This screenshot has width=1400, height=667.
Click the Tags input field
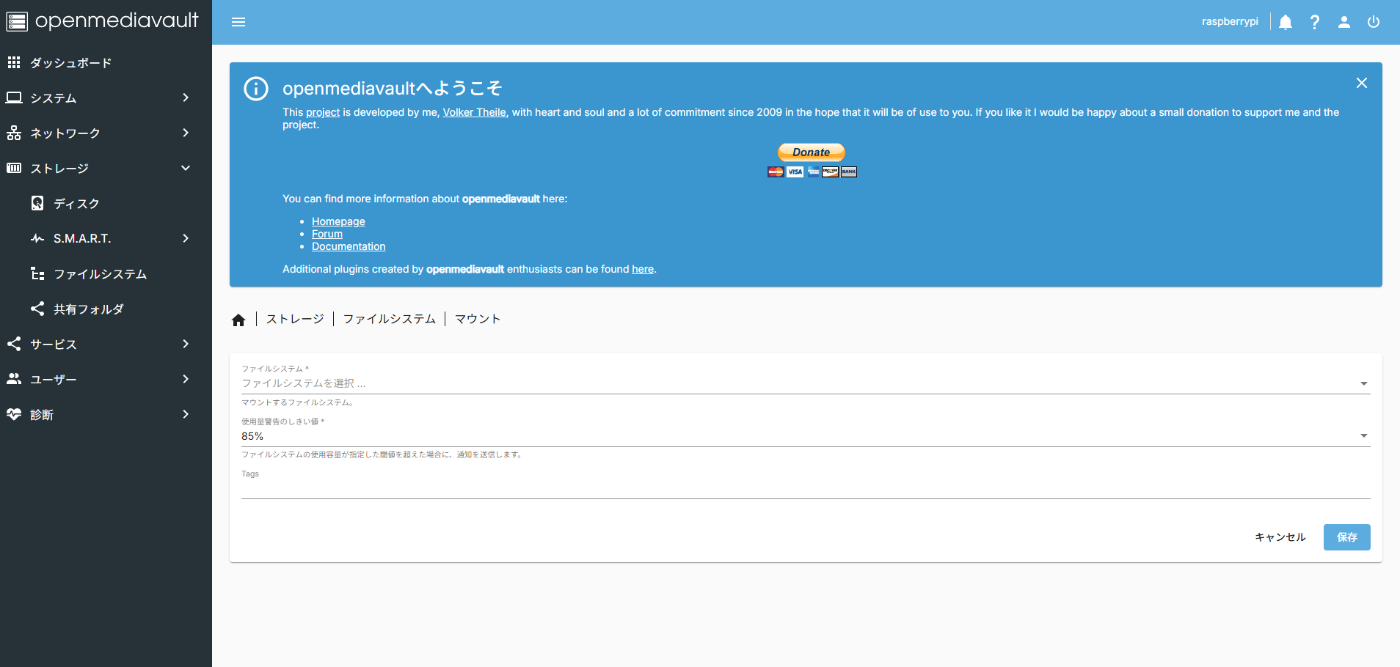pyautogui.click(x=806, y=488)
